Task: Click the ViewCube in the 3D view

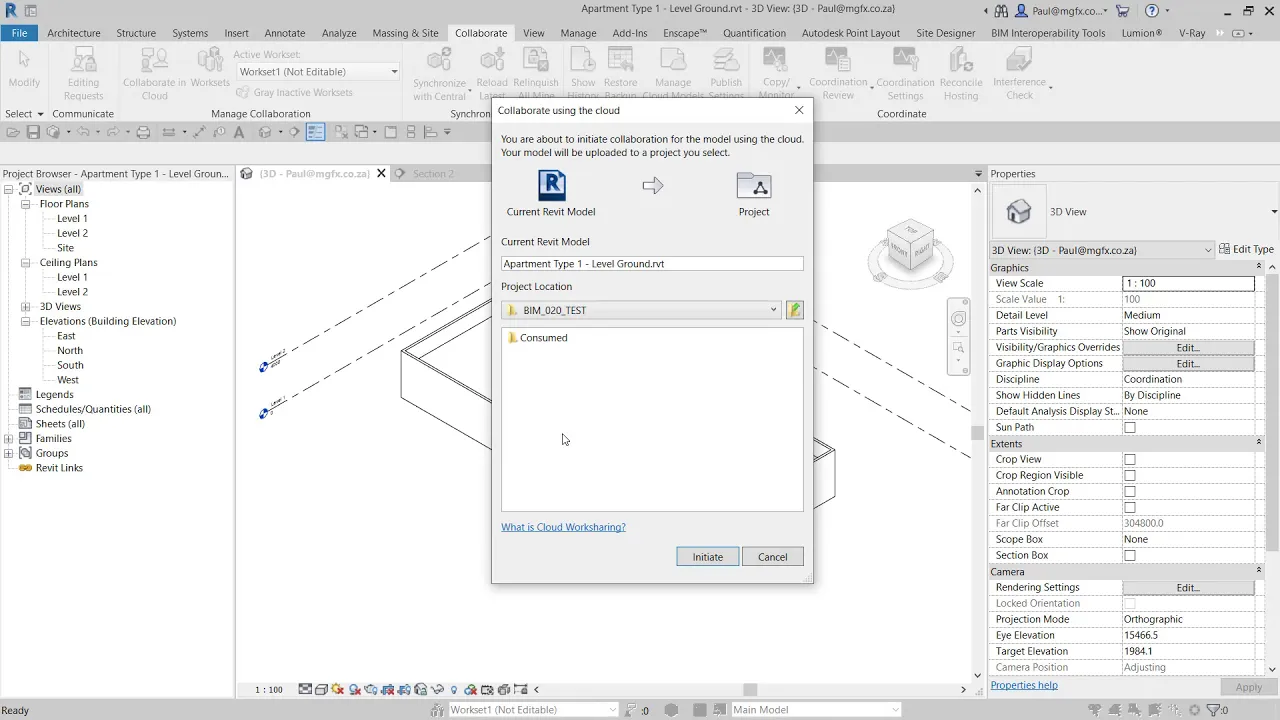Action: 909,247
